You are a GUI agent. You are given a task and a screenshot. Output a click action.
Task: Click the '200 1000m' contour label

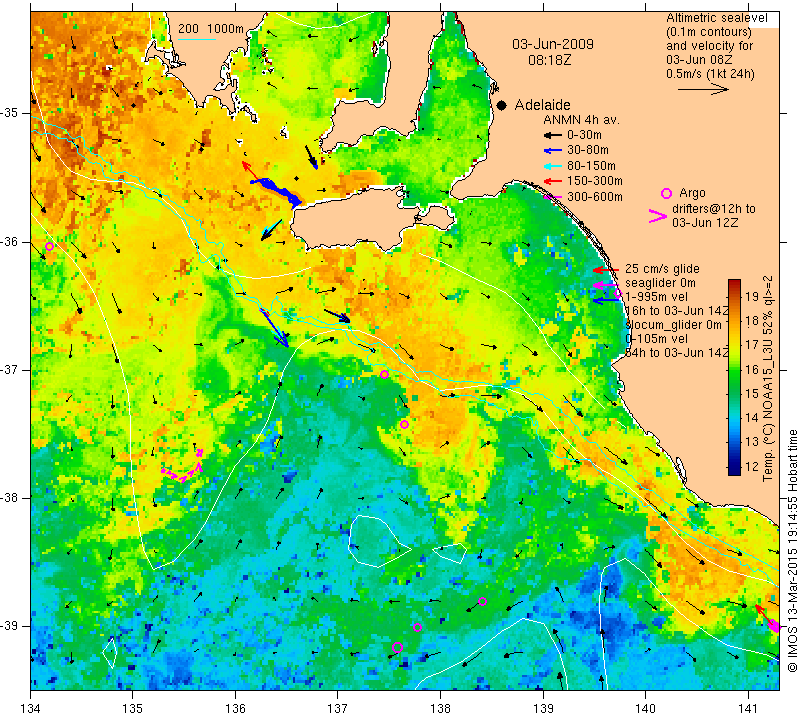(211, 29)
